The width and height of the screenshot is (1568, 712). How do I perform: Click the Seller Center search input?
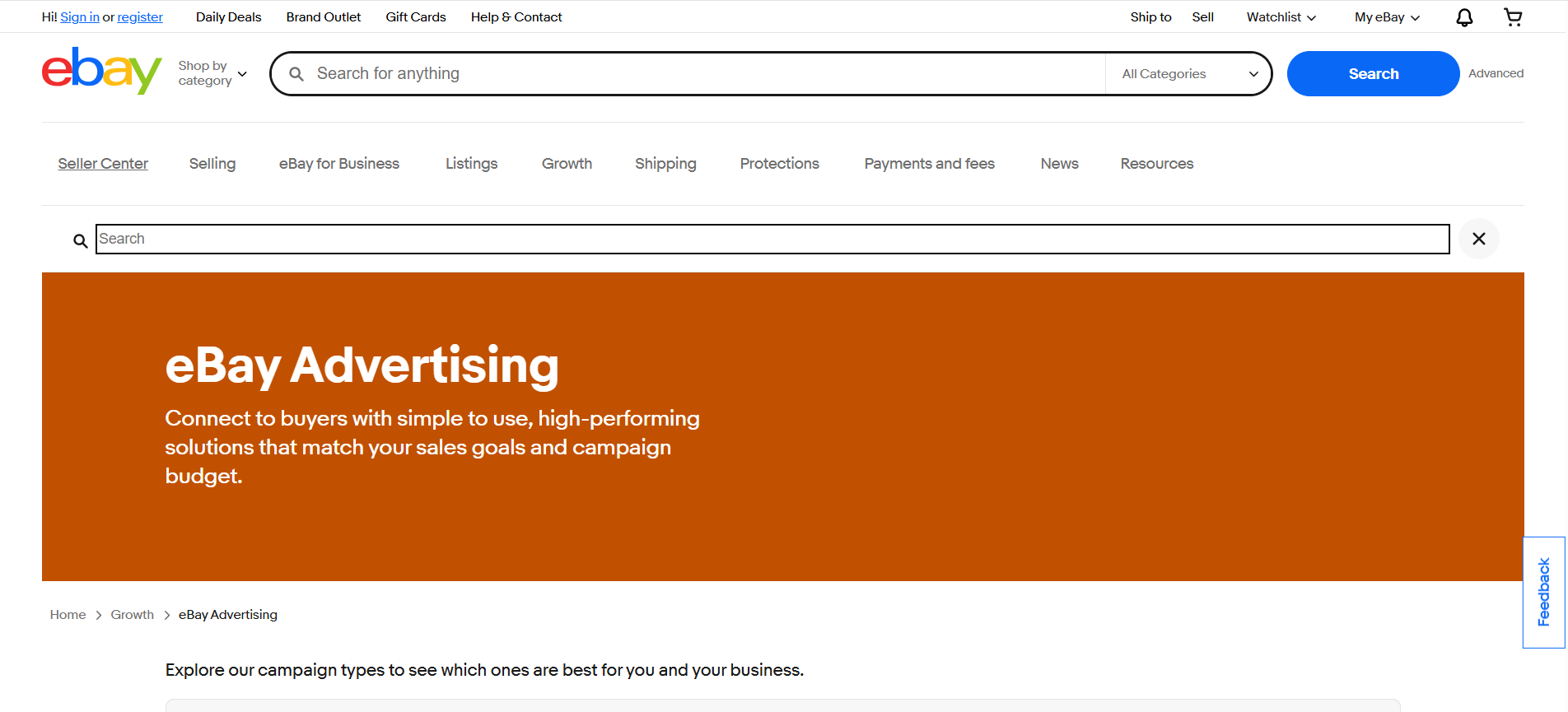772,239
